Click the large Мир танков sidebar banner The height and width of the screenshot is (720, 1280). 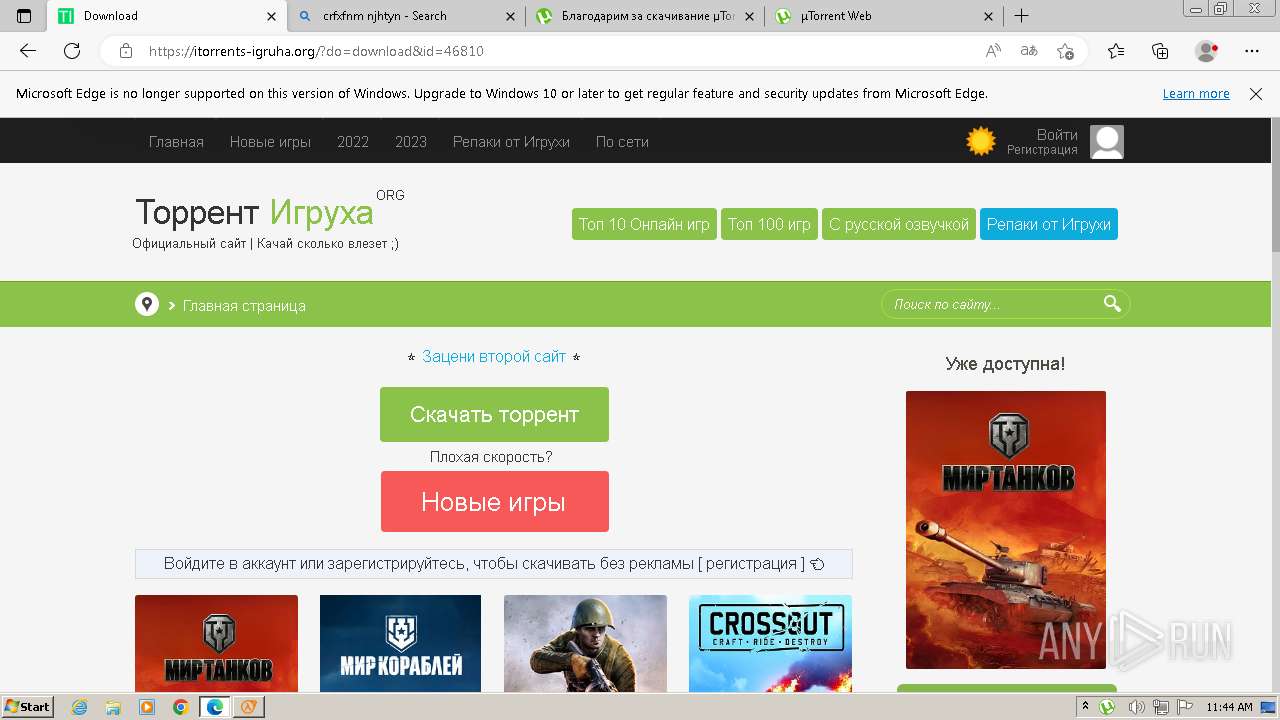1006,530
